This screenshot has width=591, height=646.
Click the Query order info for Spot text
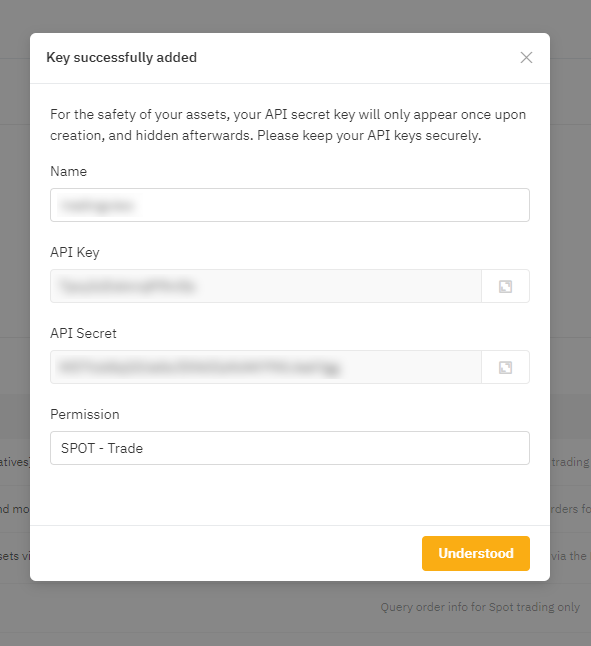tap(480, 607)
